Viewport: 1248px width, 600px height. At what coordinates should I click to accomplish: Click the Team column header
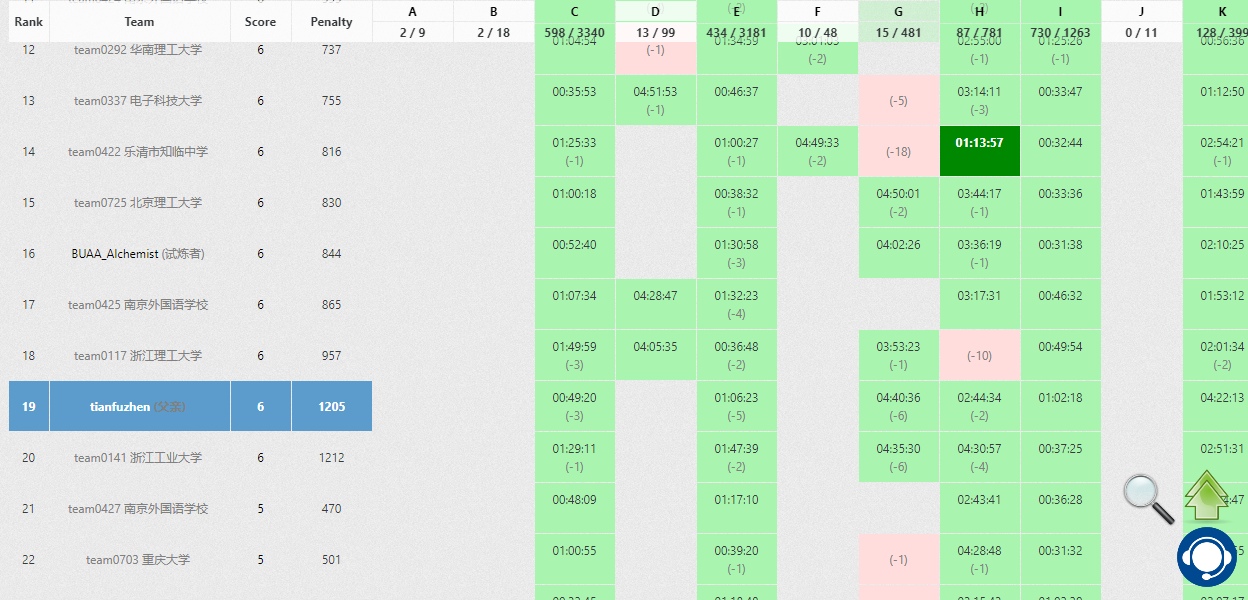[x=139, y=21]
